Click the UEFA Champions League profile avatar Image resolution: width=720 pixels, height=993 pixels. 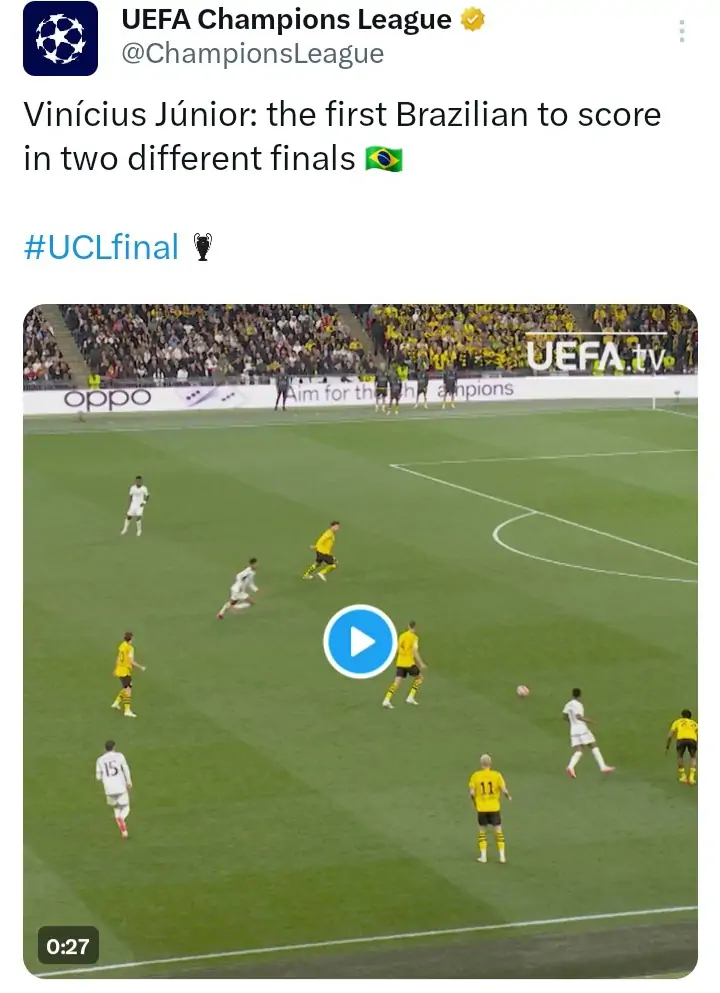click(60, 39)
